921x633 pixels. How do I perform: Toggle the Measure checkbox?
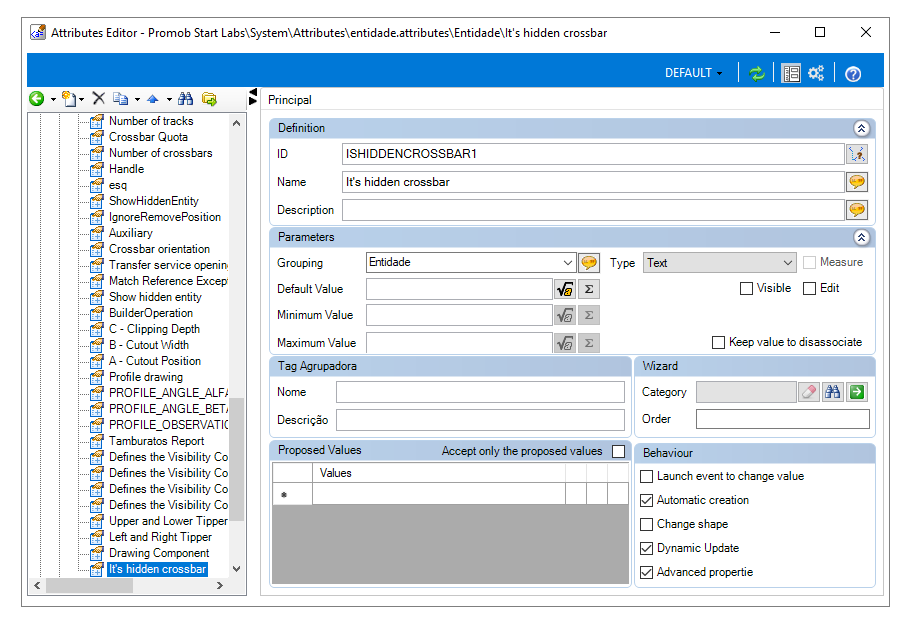pyautogui.click(x=809, y=262)
